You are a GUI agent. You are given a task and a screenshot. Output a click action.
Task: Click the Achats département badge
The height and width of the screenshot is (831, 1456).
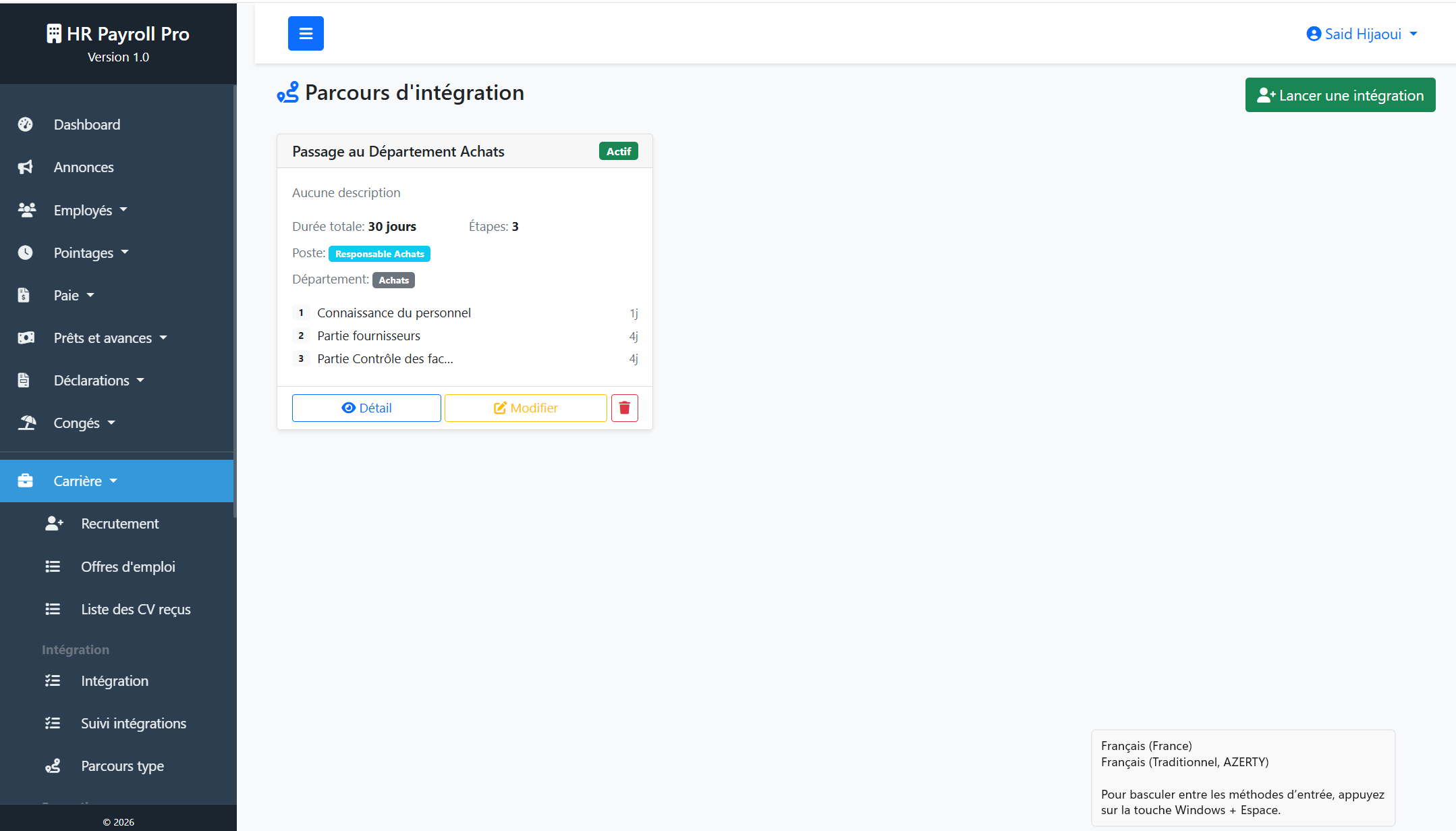[x=393, y=280]
